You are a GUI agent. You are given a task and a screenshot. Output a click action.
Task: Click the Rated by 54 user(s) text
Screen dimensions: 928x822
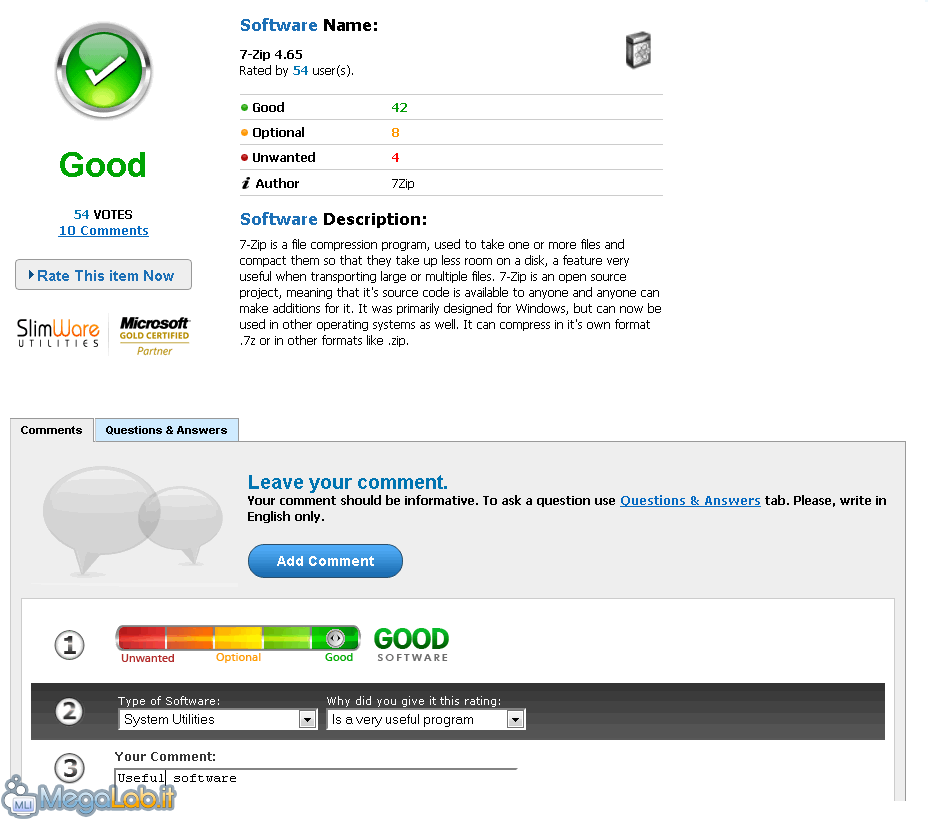click(x=297, y=71)
